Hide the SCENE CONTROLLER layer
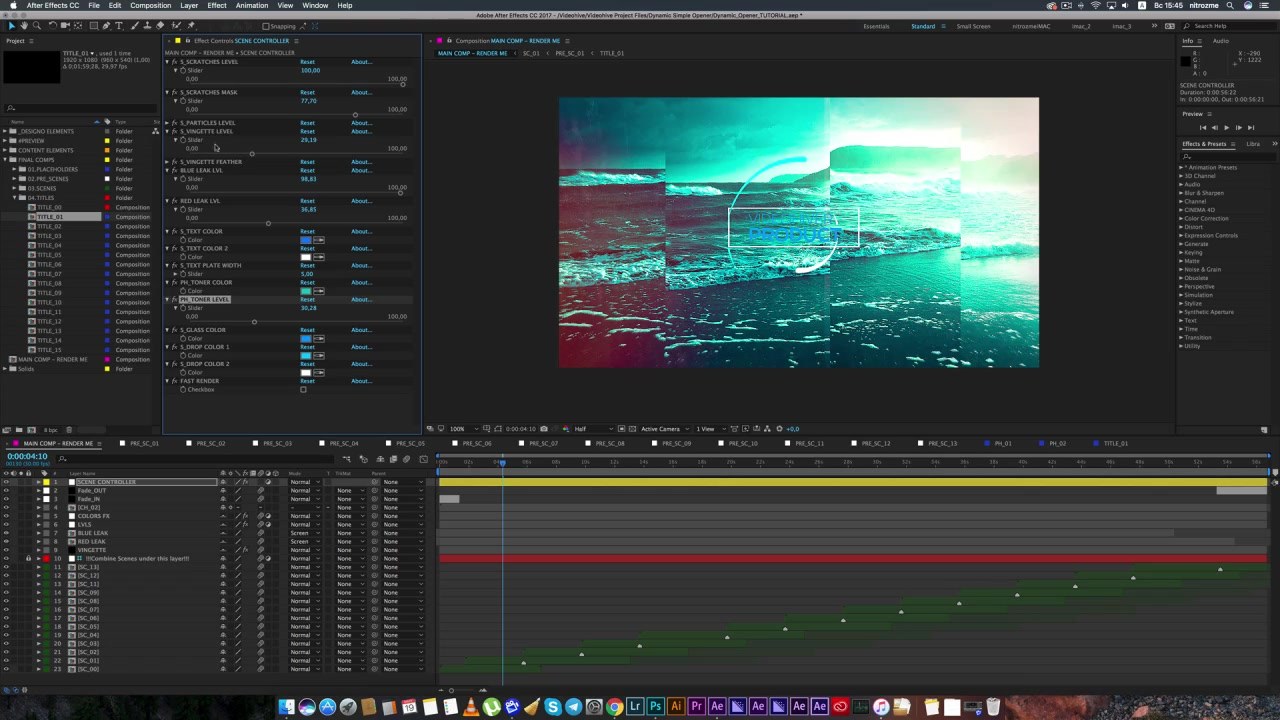The image size is (1280, 720). 6,482
